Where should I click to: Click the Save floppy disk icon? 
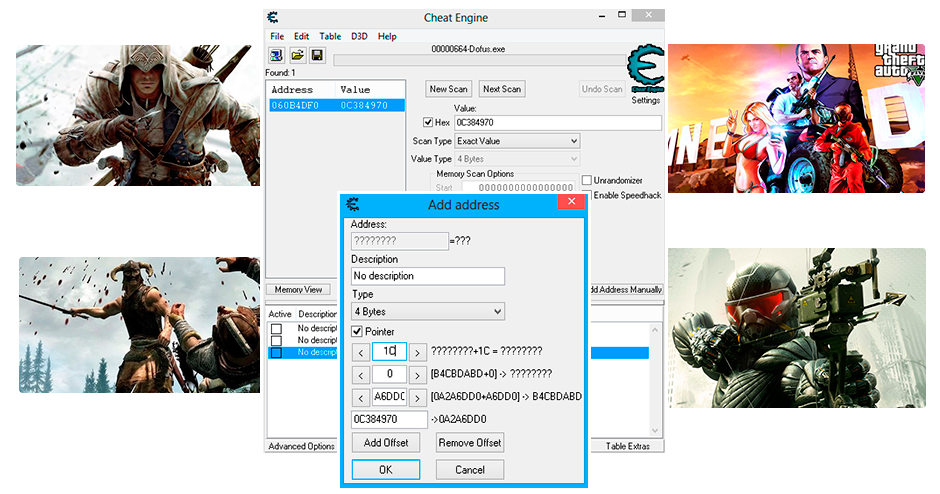317,56
